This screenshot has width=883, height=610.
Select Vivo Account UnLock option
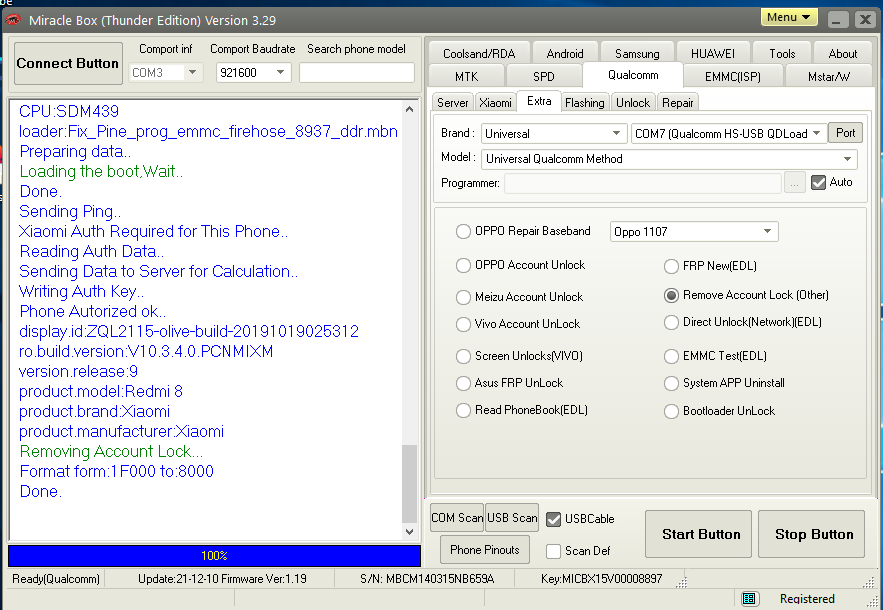tap(463, 324)
